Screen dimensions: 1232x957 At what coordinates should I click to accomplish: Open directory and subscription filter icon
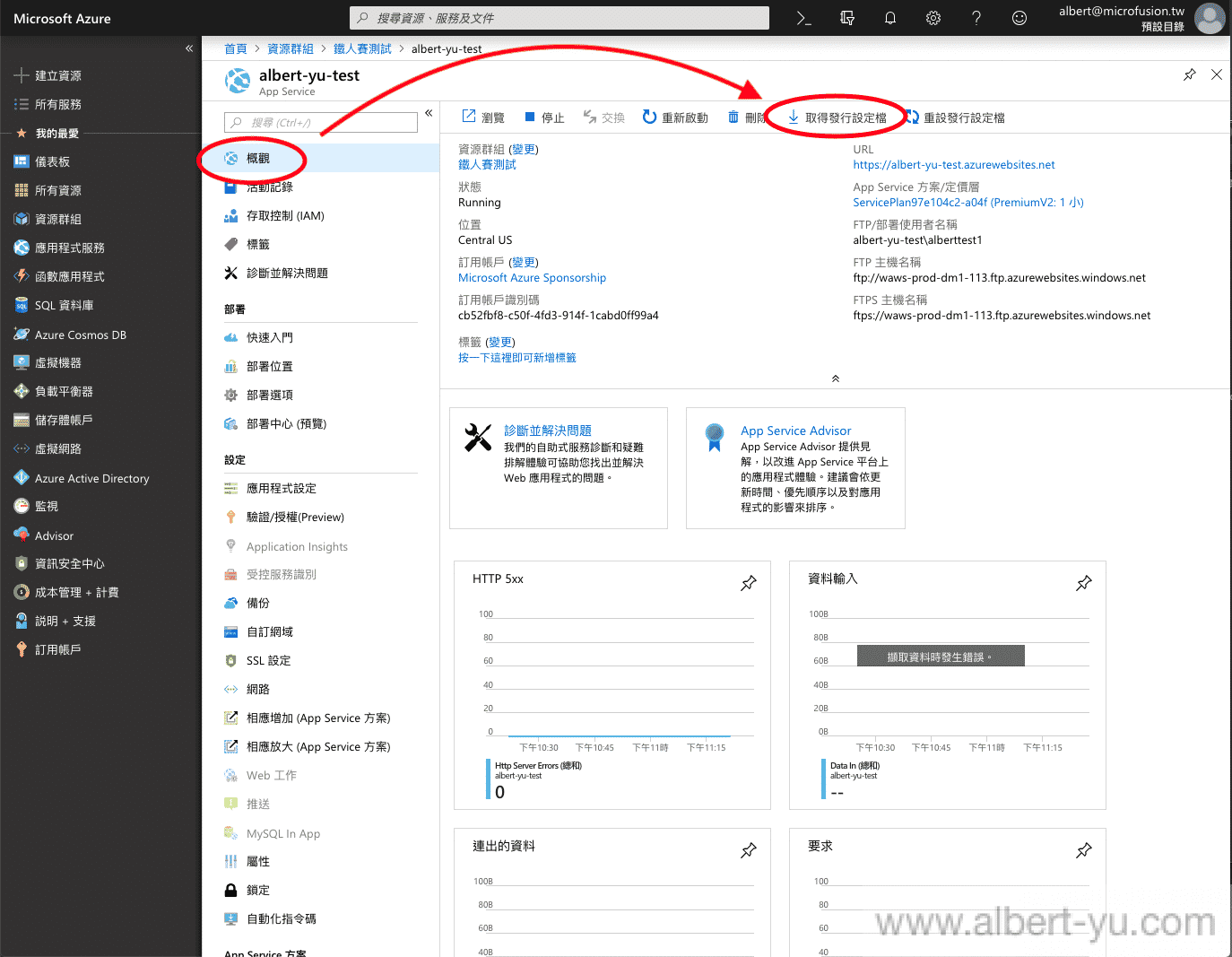pyautogui.click(x=846, y=18)
